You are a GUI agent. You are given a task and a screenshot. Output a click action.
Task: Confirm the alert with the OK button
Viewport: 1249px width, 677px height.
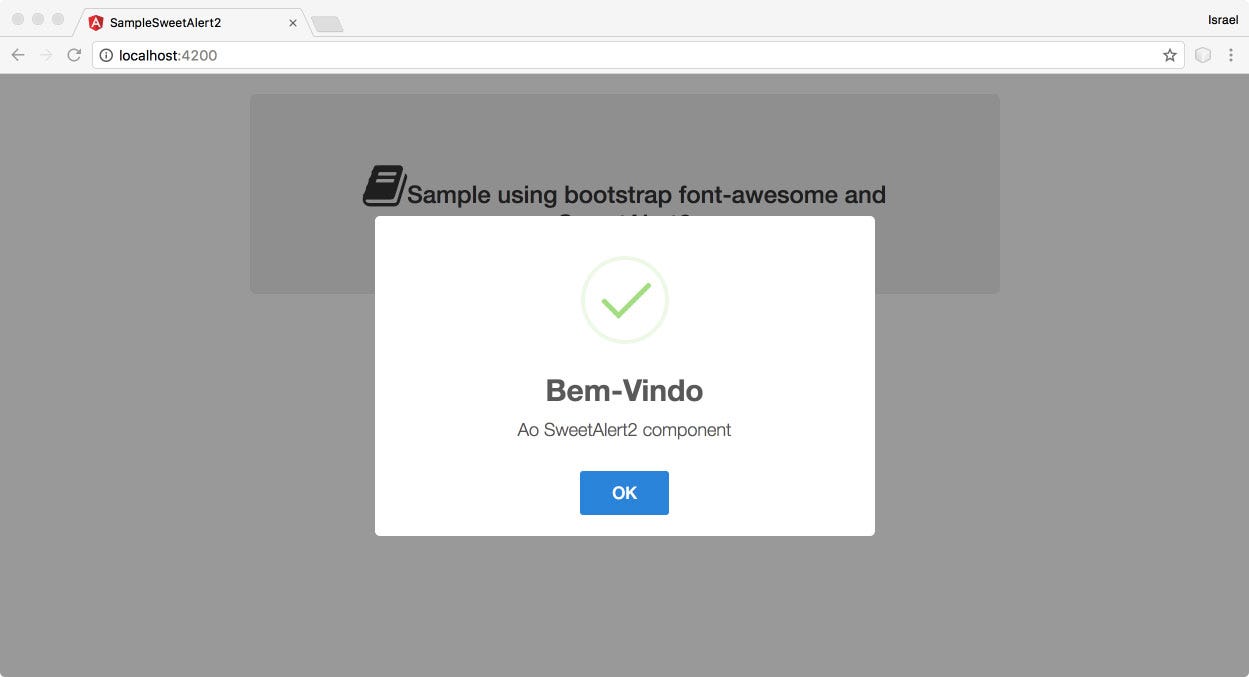[624, 493]
